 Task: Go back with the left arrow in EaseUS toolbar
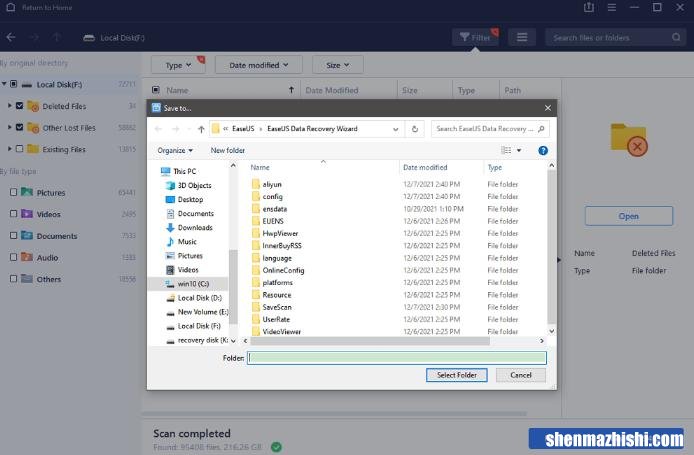[x=11, y=38]
